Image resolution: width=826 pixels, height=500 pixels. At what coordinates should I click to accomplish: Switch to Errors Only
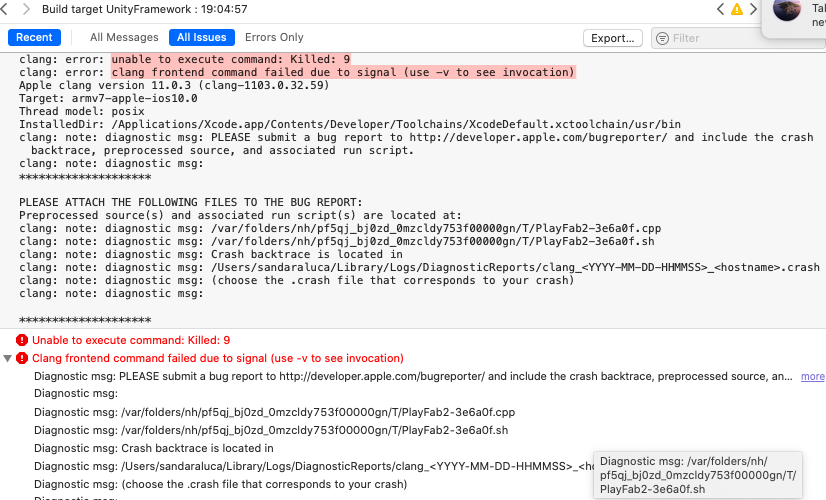pyautogui.click(x=274, y=37)
